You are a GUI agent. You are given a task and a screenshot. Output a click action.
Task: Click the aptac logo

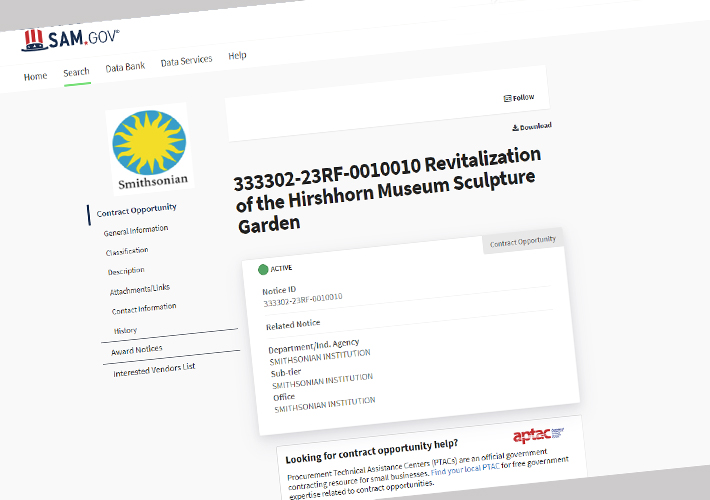click(x=538, y=435)
